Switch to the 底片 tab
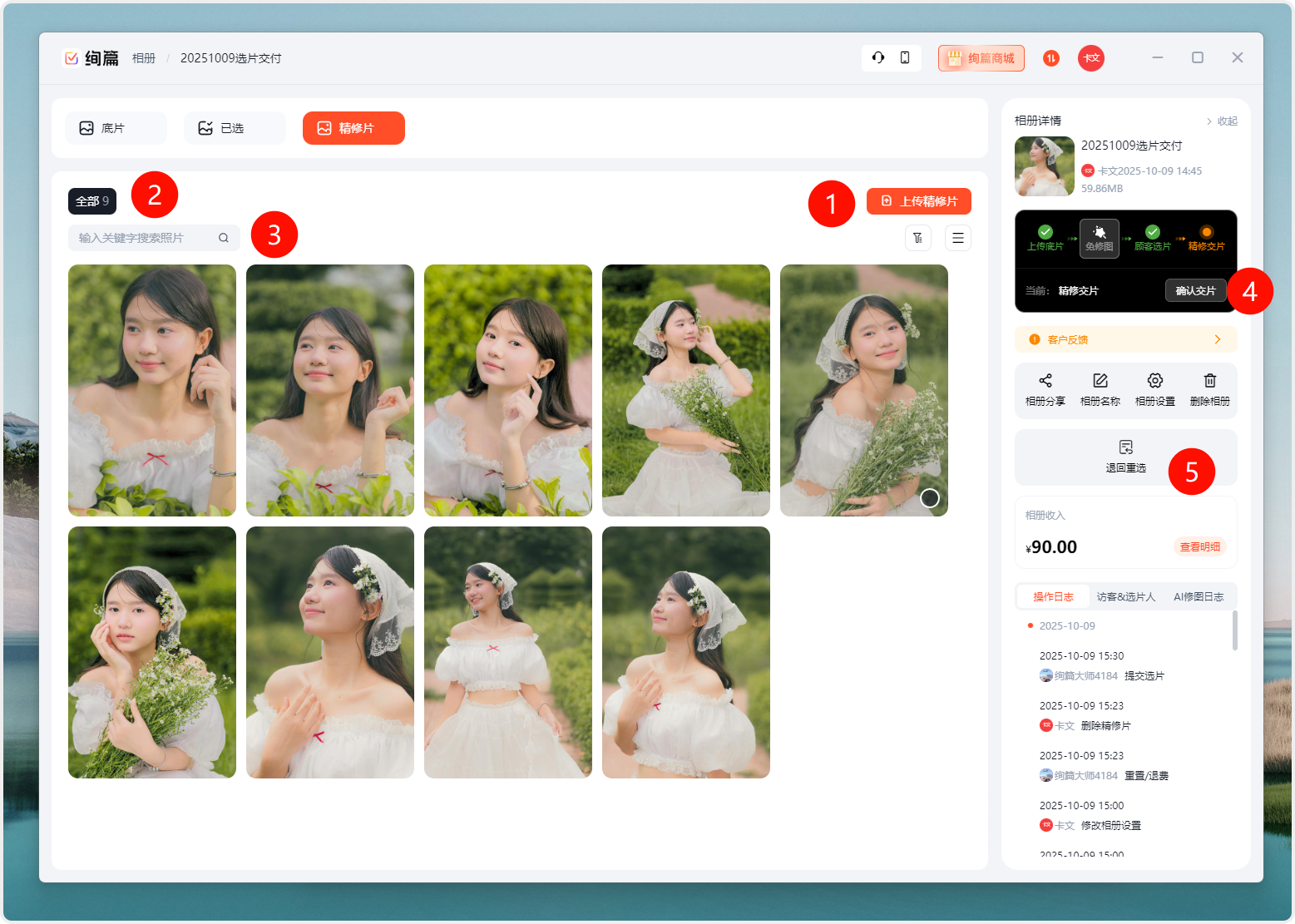1295x924 pixels. [x=116, y=128]
